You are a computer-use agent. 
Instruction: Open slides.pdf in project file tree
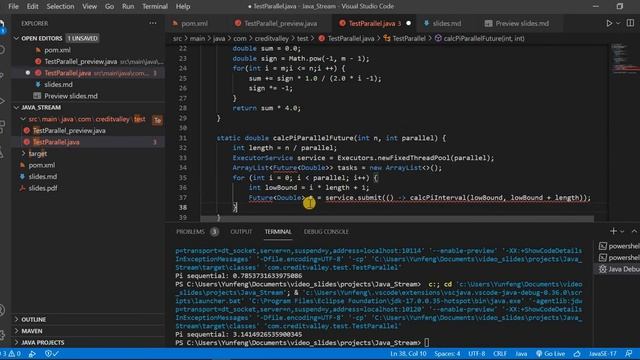pos(42,188)
